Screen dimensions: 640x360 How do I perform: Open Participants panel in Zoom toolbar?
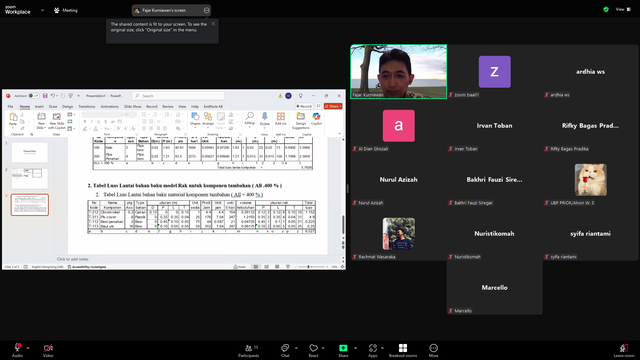[x=249, y=350]
